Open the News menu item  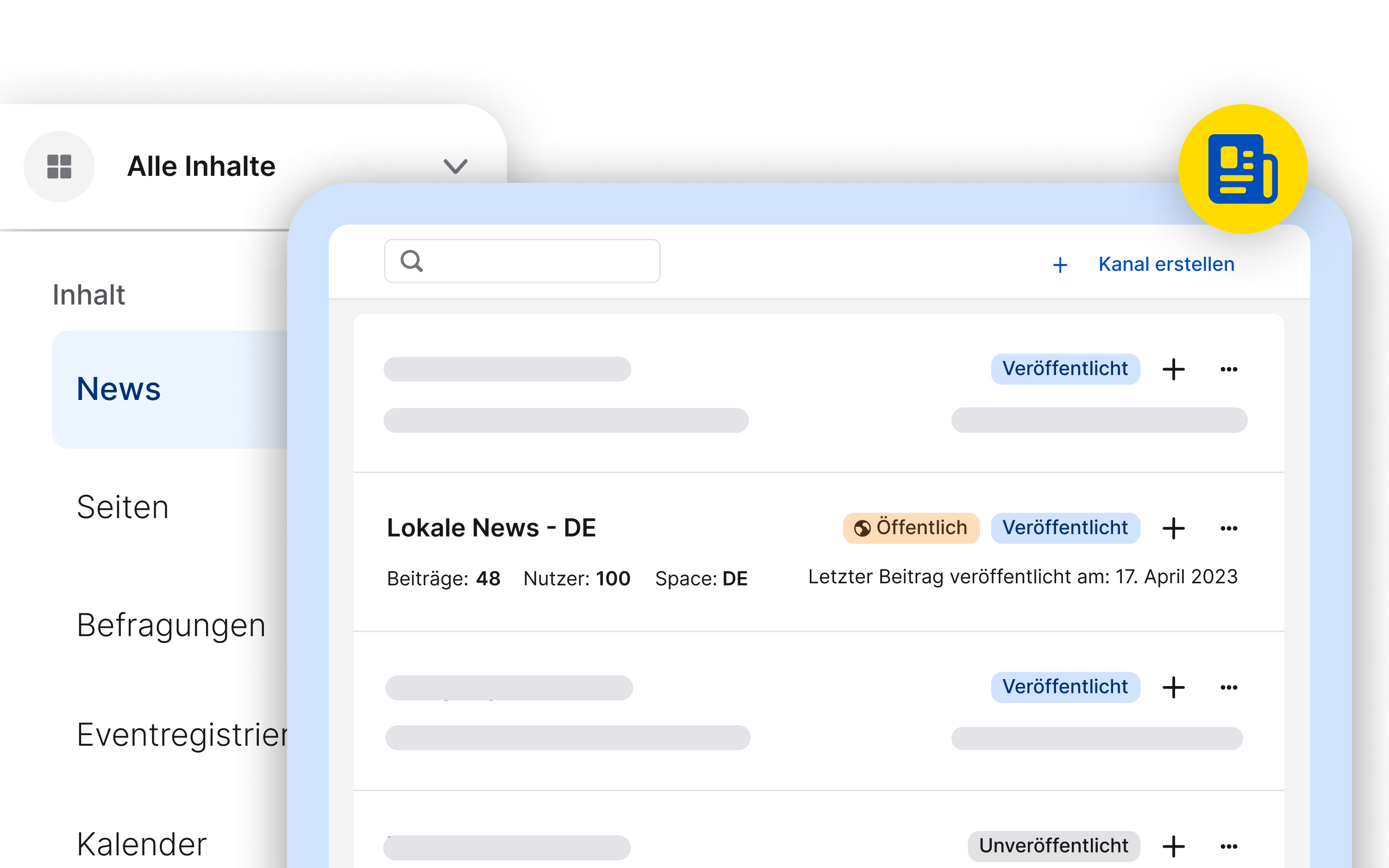(x=170, y=389)
